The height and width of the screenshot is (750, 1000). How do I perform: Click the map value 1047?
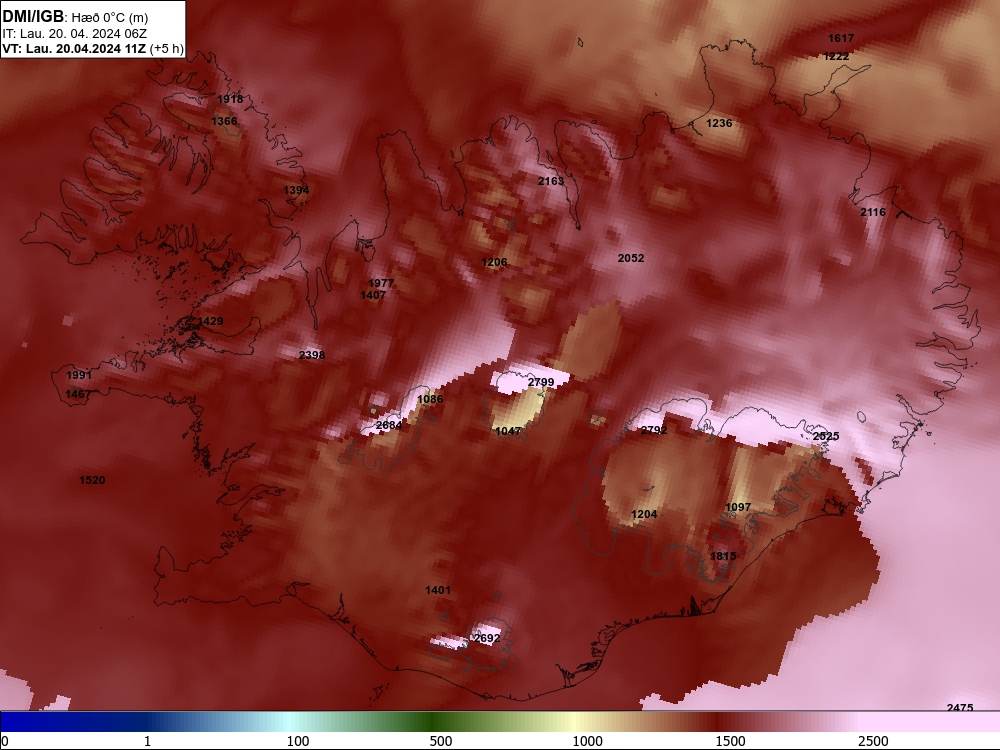pyautogui.click(x=508, y=431)
